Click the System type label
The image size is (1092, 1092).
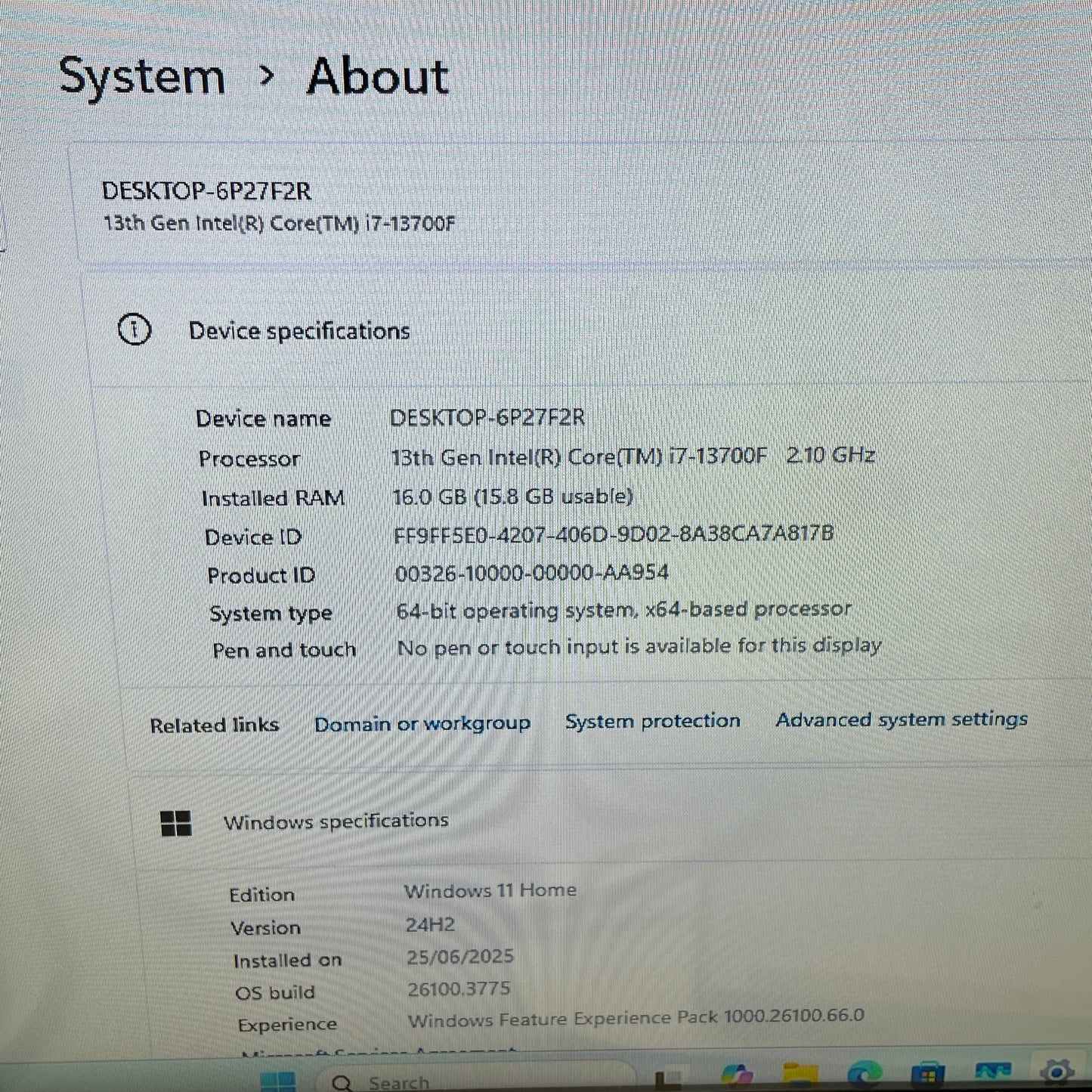click(271, 614)
